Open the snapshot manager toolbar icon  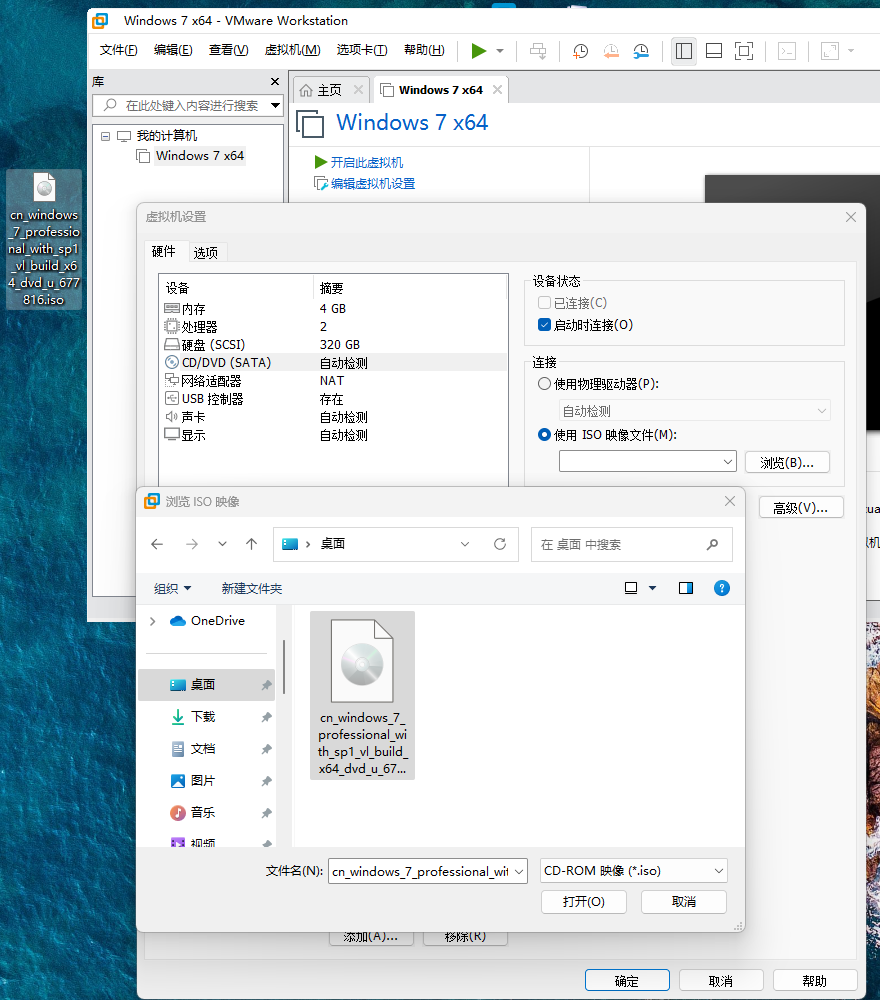pyautogui.click(x=641, y=51)
